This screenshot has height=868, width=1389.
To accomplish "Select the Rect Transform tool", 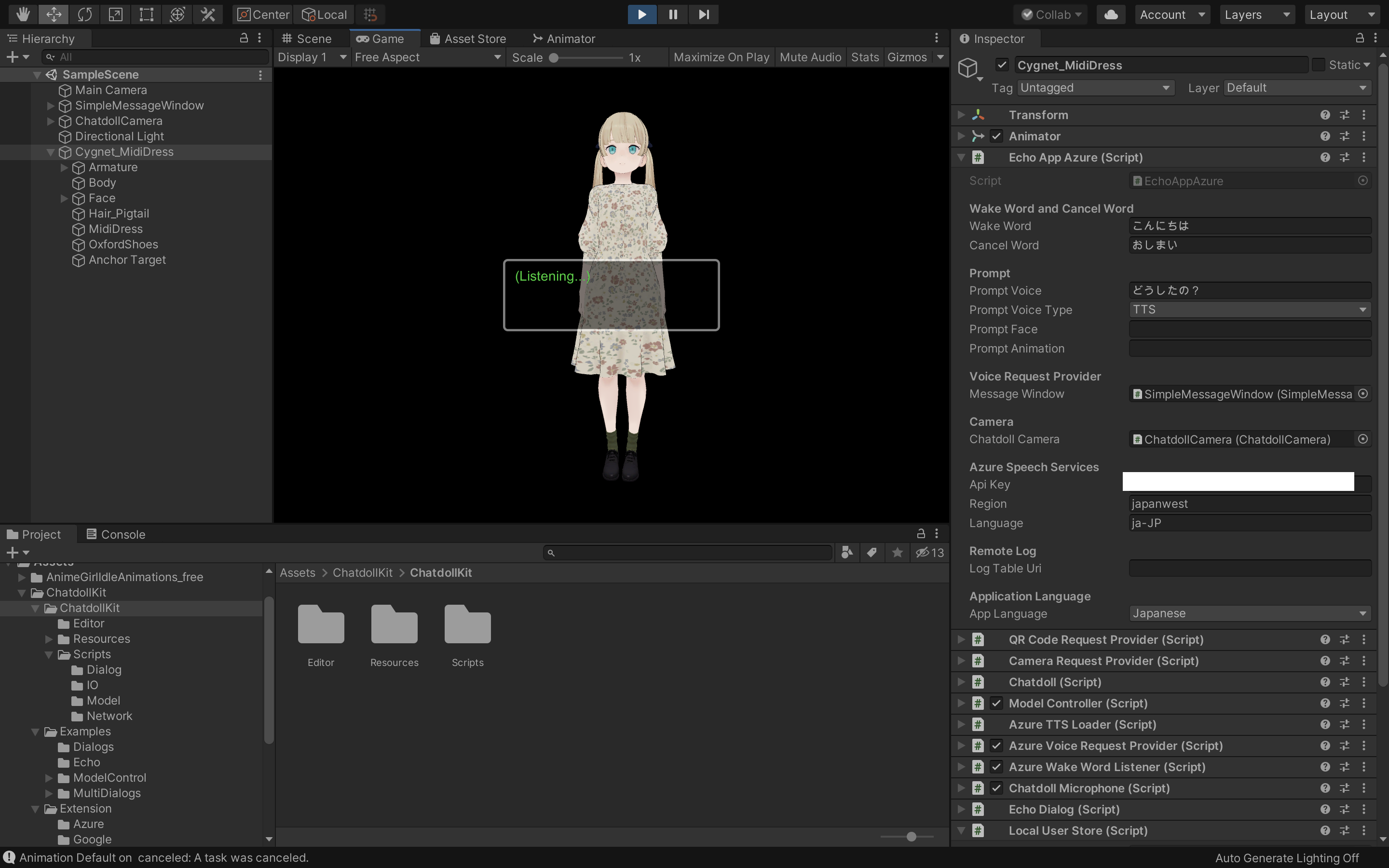I will (x=146, y=14).
